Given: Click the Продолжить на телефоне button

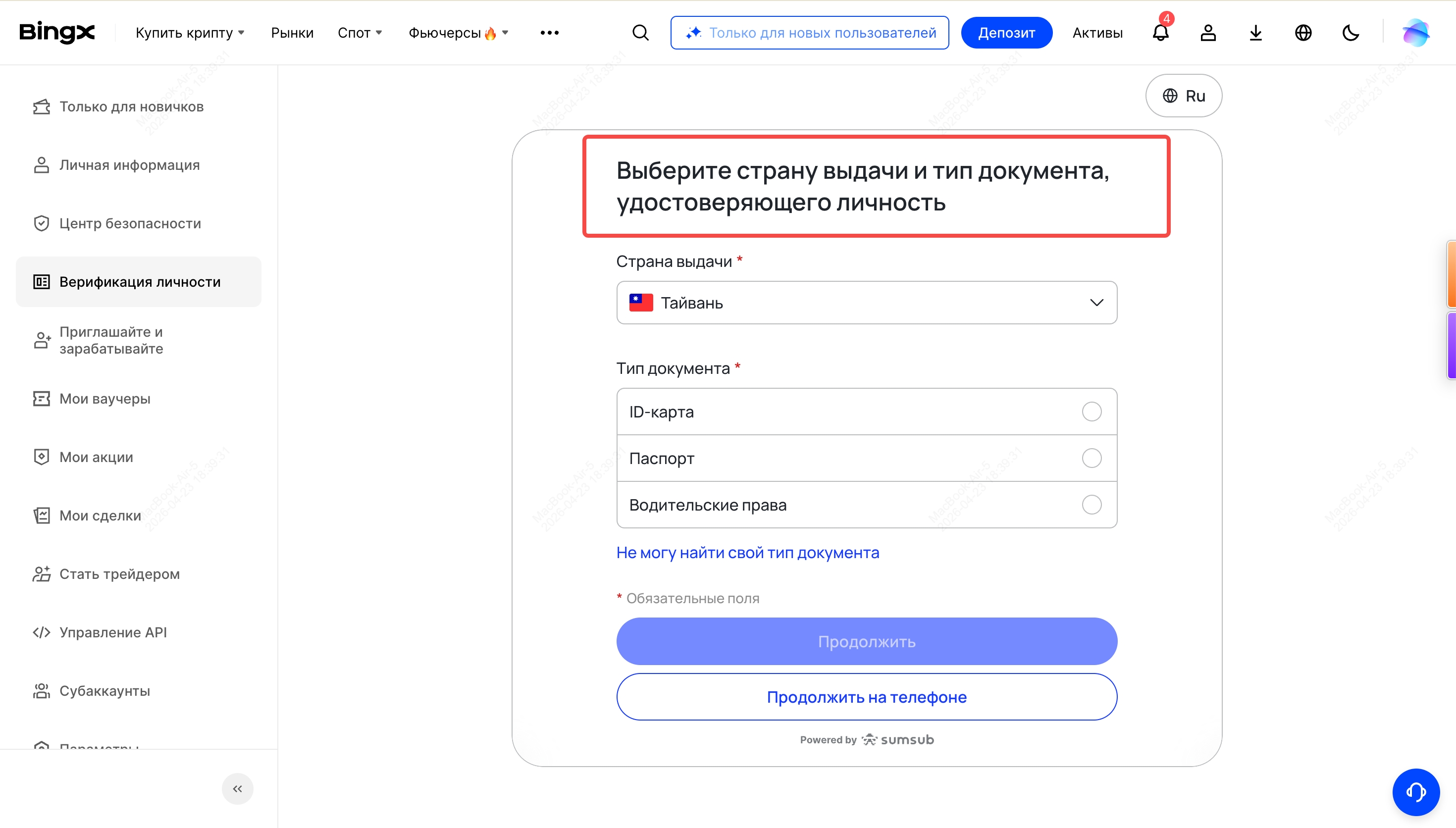Looking at the screenshot, I should point(867,697).
